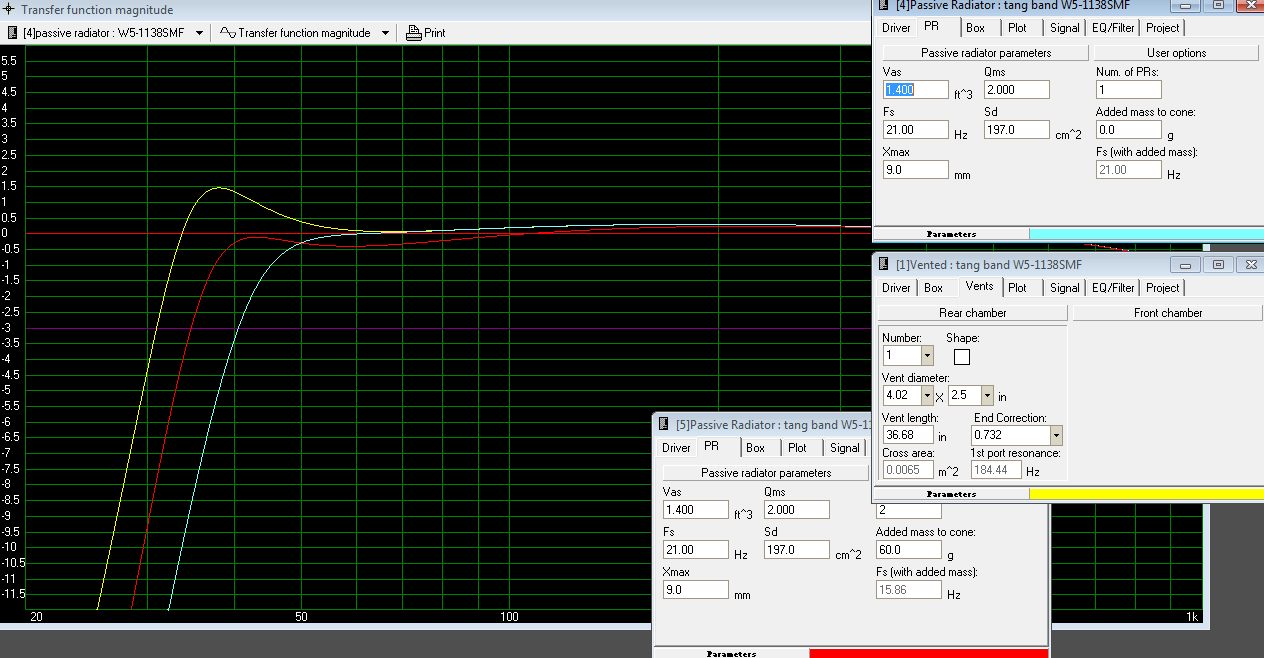Screen dimensions: 1264x658
Task: Toggle the vent Shape square box
Action: pyautogui.click(x=962, y=357)
